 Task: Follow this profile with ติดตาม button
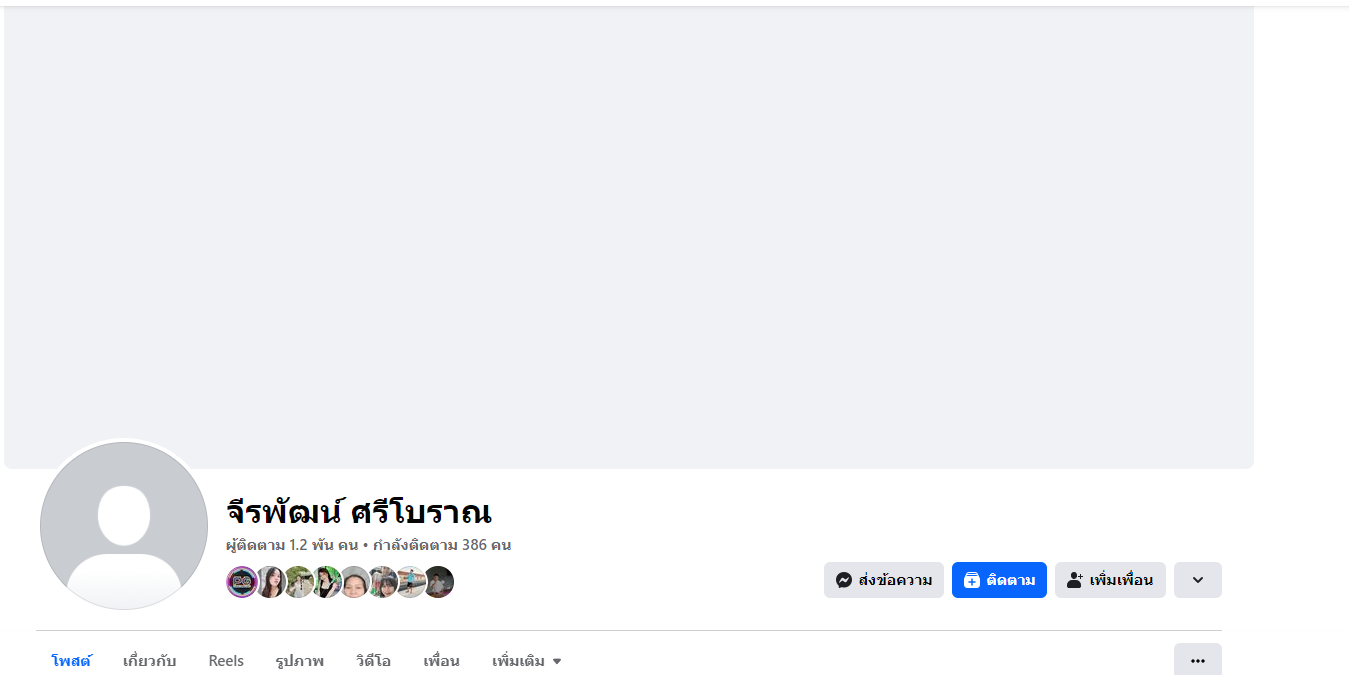point(999,580)
